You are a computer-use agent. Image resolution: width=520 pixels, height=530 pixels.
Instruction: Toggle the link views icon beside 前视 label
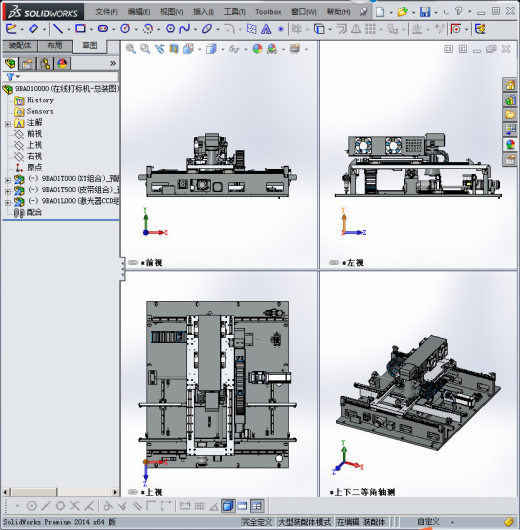133,262
